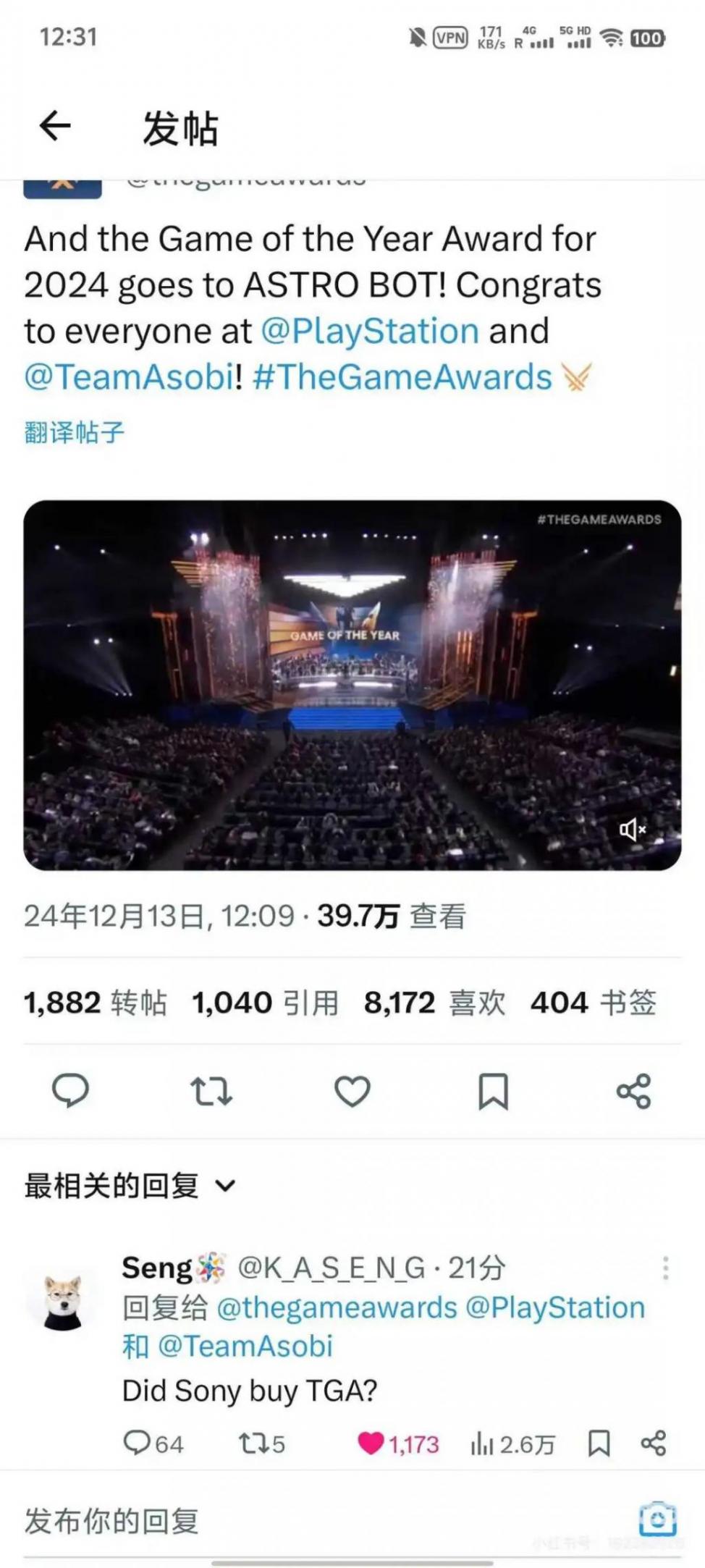705x1568 pixels.
Task: Retweet Seng's reply showing 5 reposts
Action: click(262, 1443)
